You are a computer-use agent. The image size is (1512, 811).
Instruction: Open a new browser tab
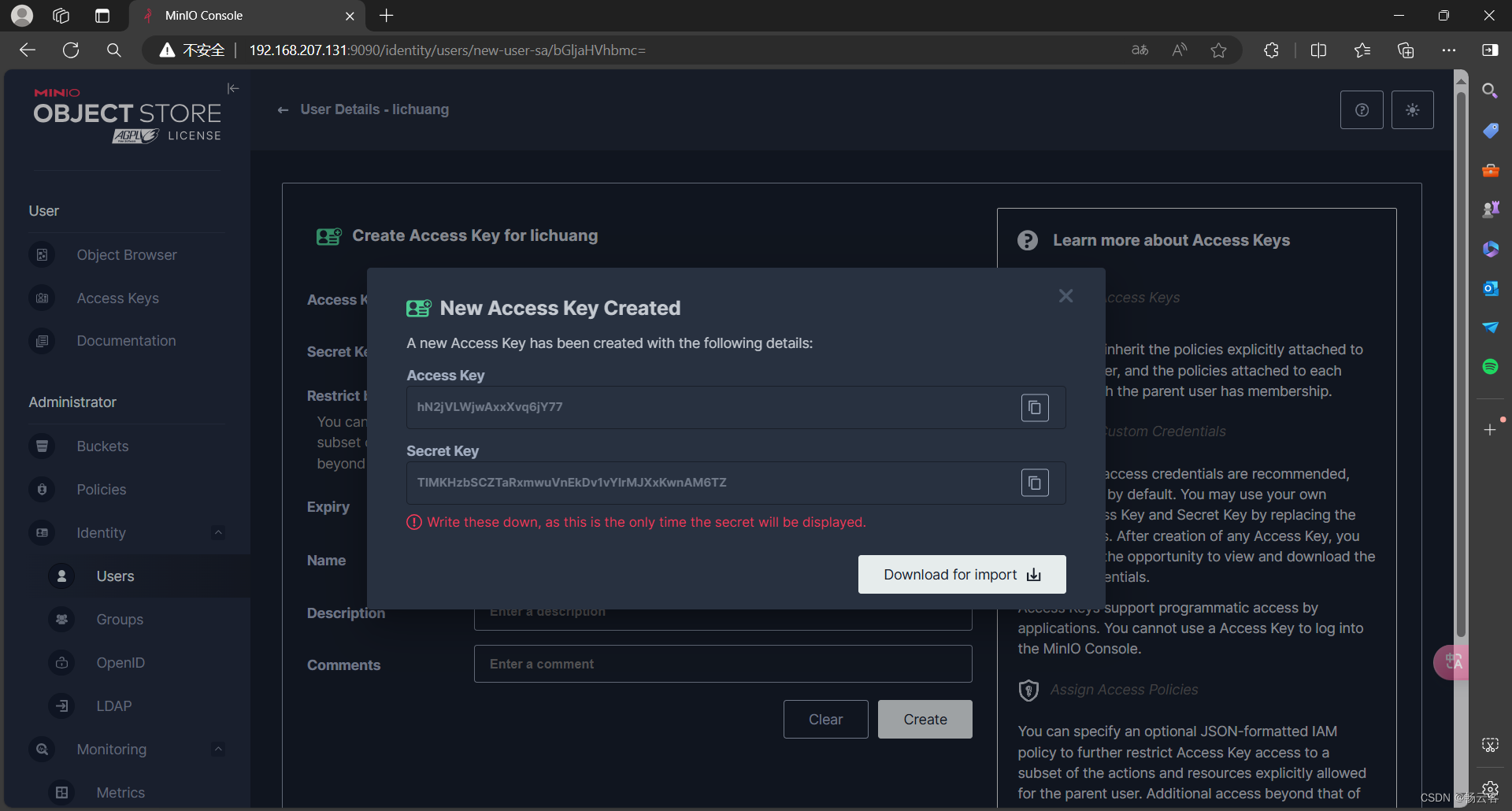387,16
